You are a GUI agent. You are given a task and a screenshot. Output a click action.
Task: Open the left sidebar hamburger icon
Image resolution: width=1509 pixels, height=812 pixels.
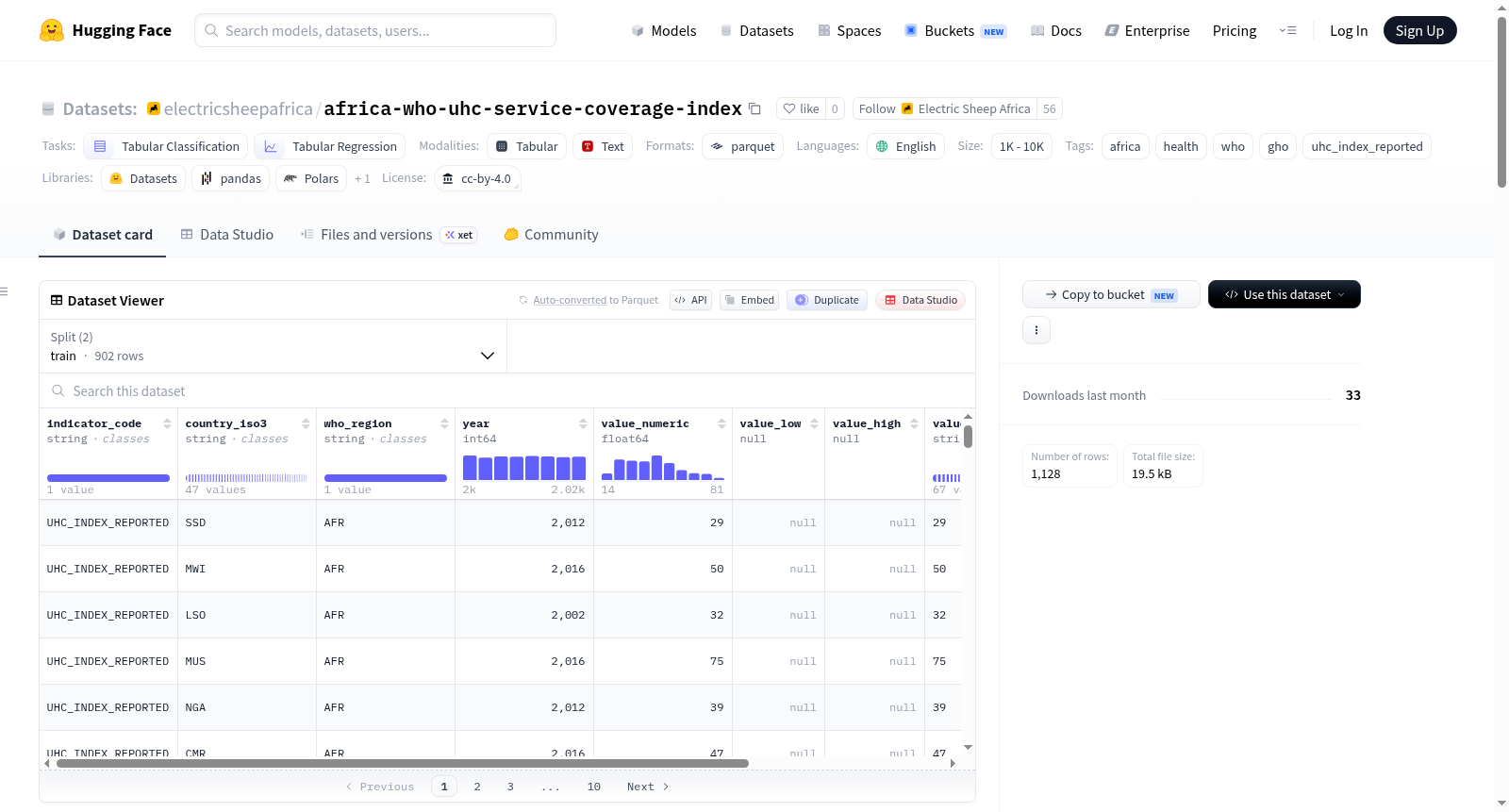pos(4,291)
